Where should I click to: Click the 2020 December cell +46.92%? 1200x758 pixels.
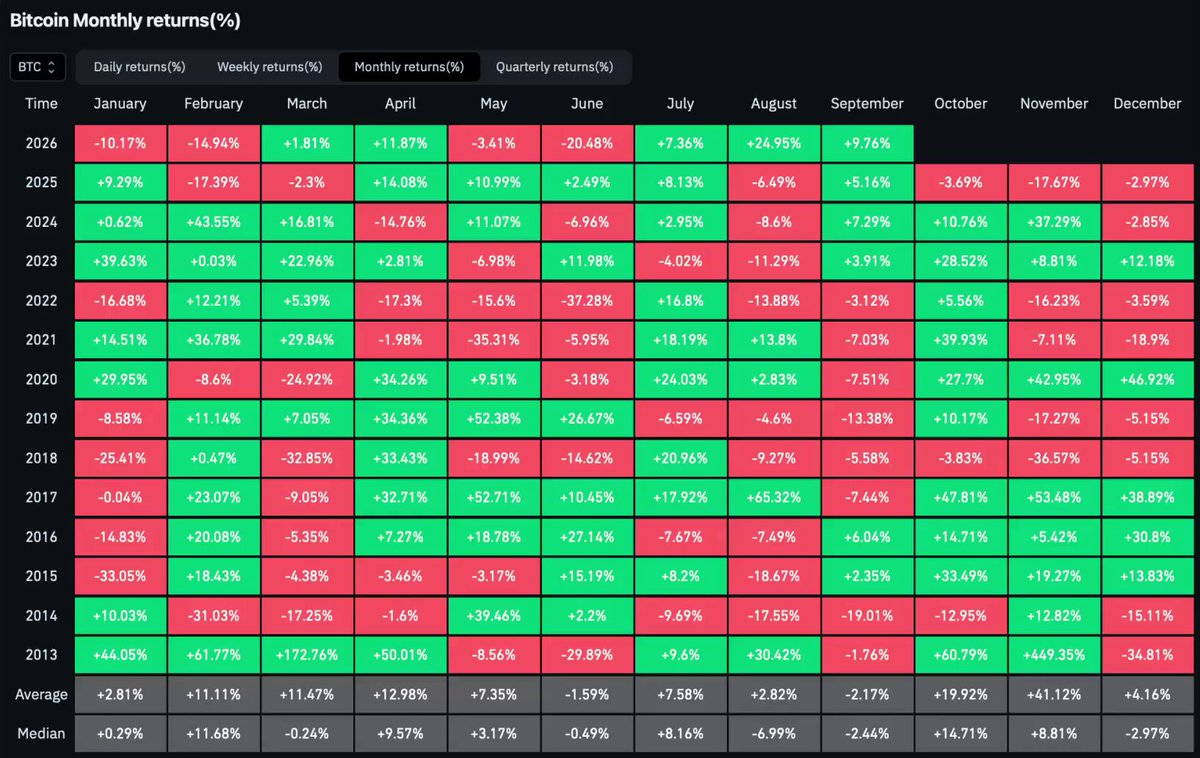[x=1147, y=379]
